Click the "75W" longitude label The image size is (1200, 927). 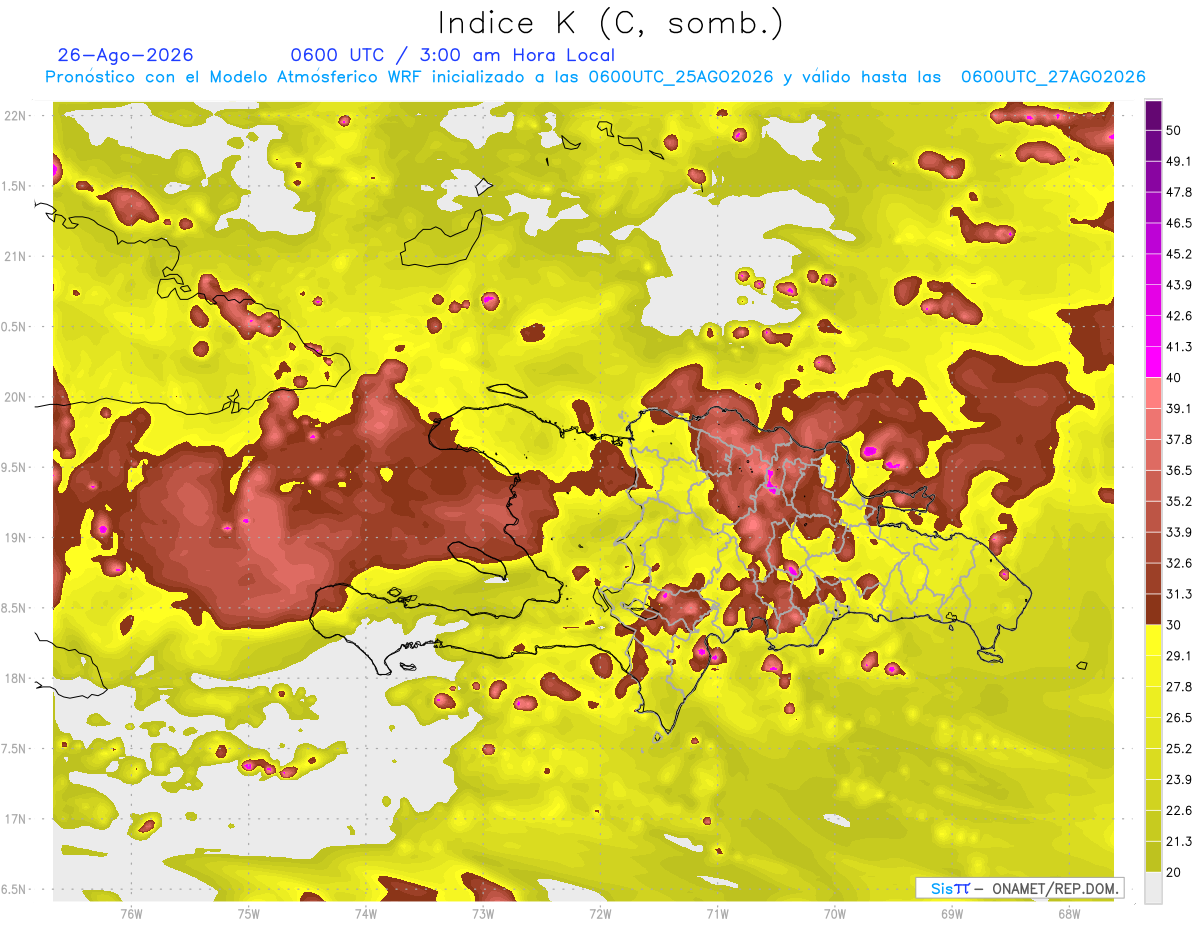(x=248, y=913)
